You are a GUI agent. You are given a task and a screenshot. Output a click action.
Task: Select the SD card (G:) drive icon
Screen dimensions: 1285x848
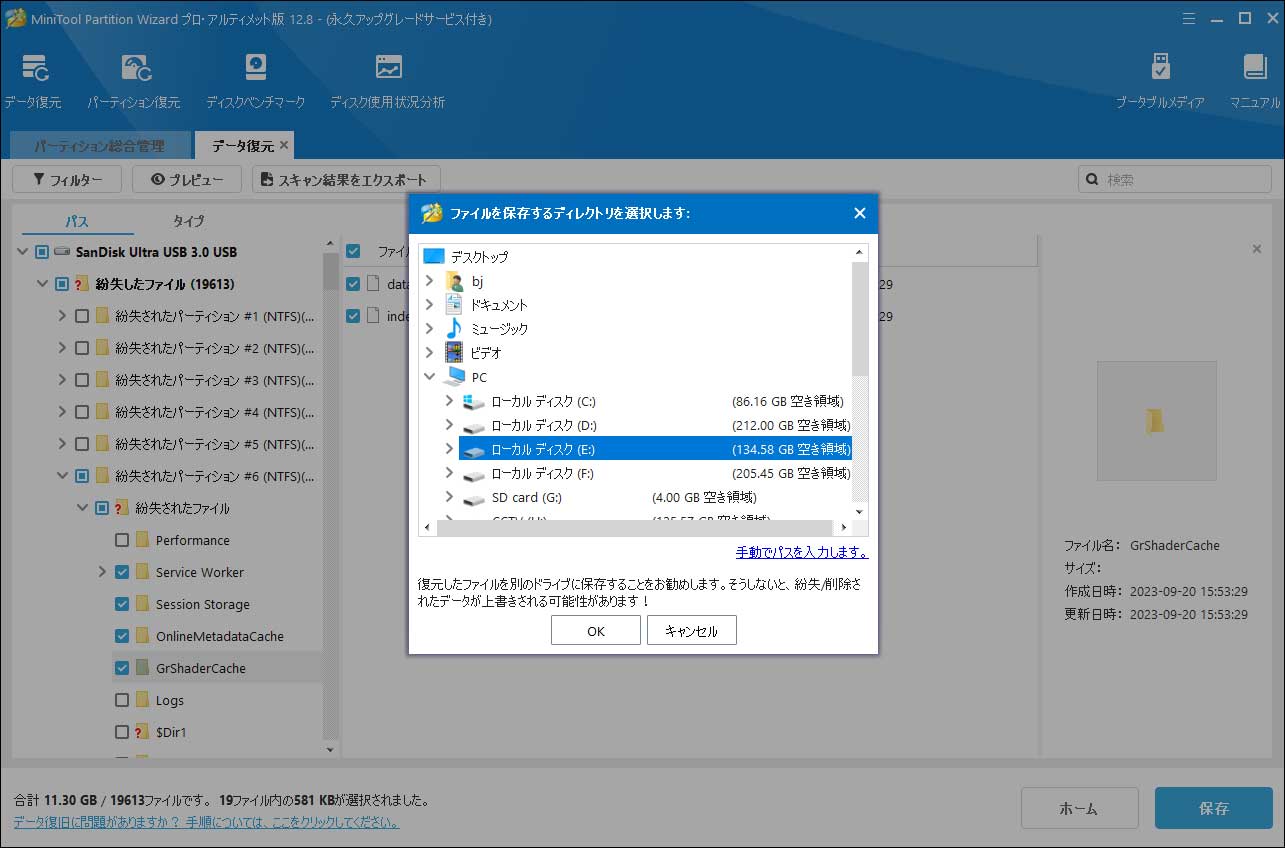pos(474,497)
